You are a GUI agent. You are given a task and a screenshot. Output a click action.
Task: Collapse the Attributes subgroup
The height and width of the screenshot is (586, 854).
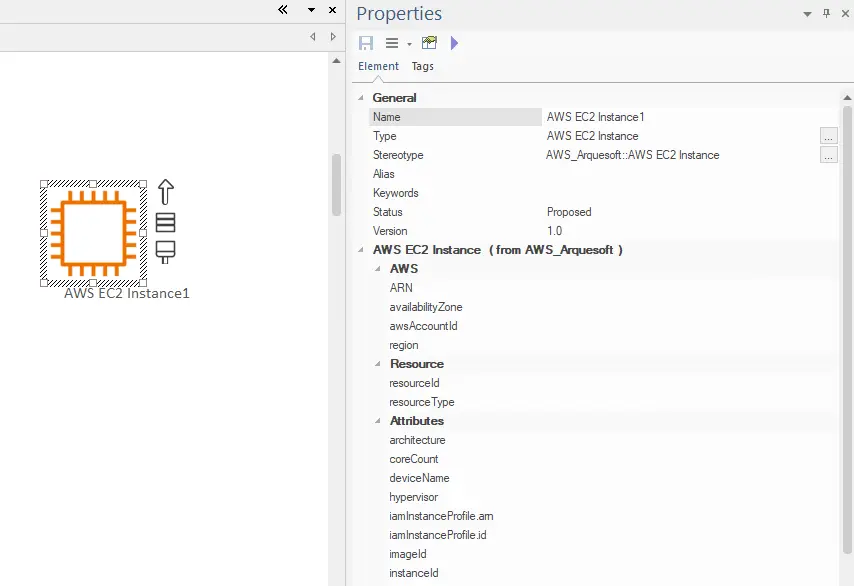pos(377,421)
